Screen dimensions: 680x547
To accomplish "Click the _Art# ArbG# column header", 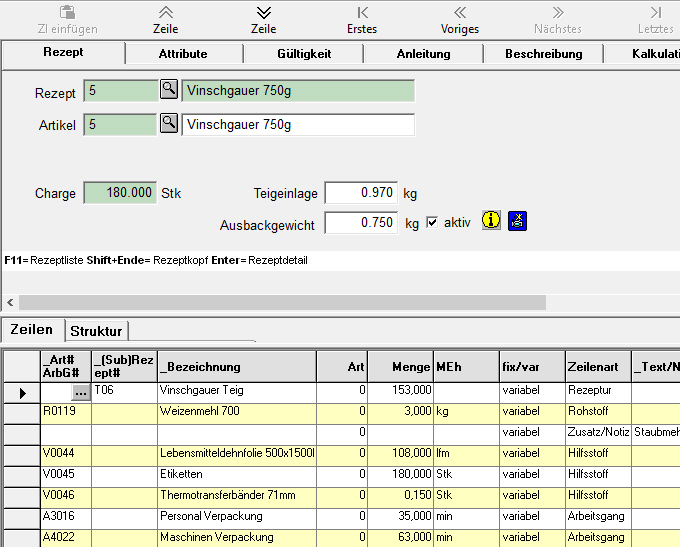I will tap(66, 367).
